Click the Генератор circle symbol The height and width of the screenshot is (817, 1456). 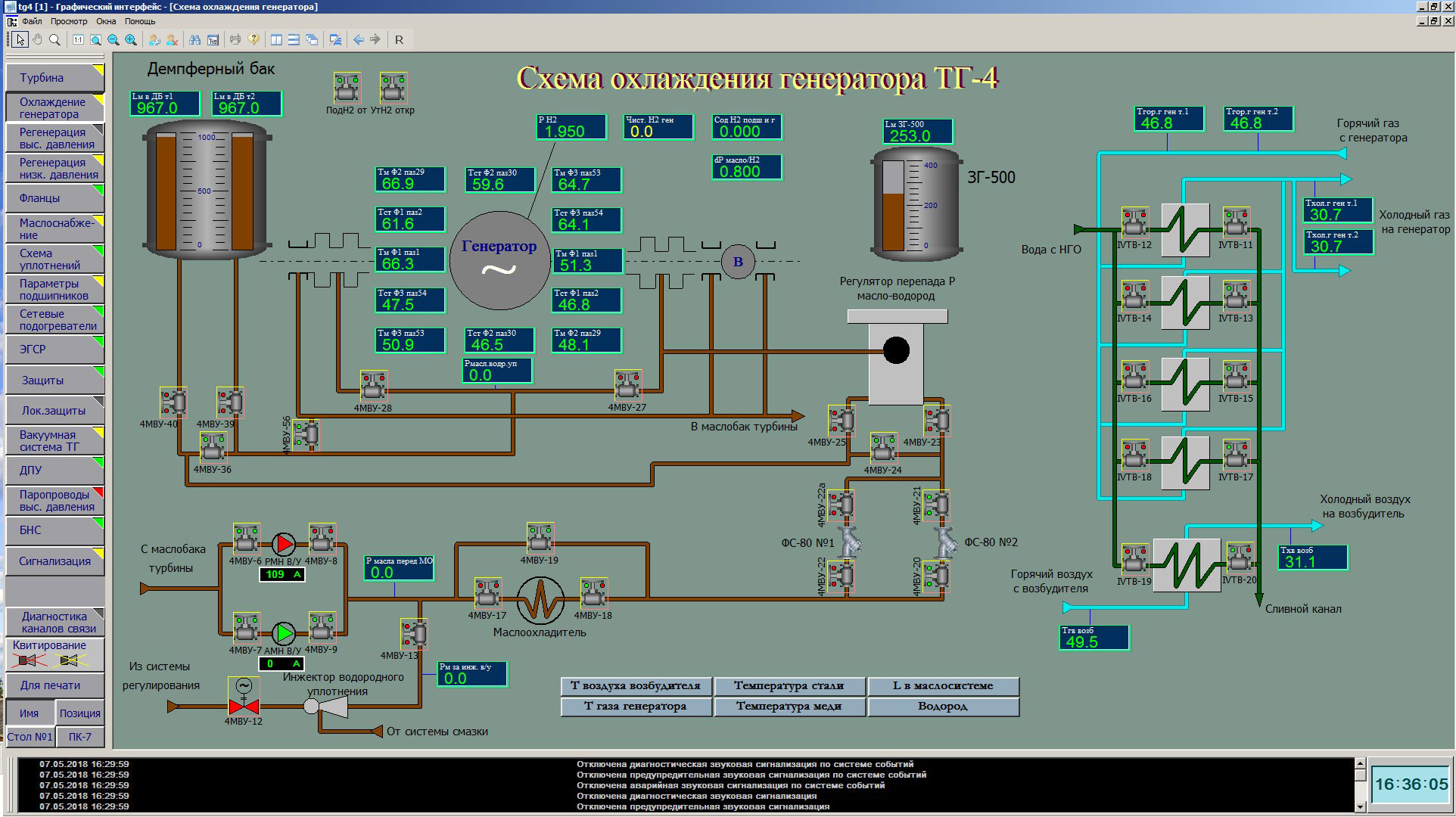coord(499,260)
